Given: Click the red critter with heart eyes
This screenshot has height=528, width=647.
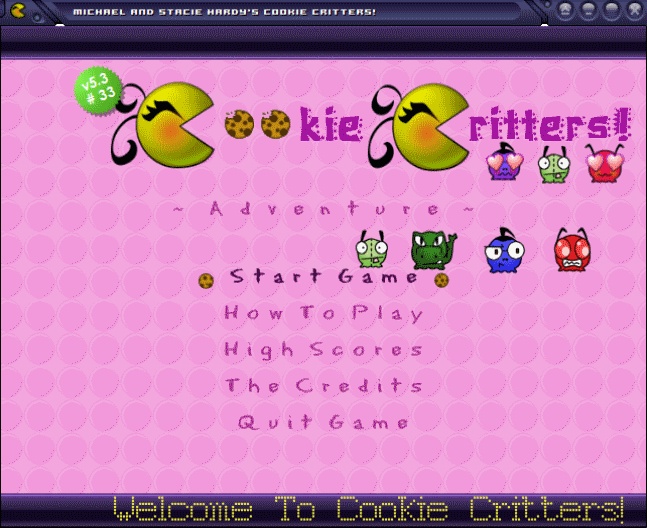Looking at the screenshot, I should pyautogui.click(x=604, y=163).
